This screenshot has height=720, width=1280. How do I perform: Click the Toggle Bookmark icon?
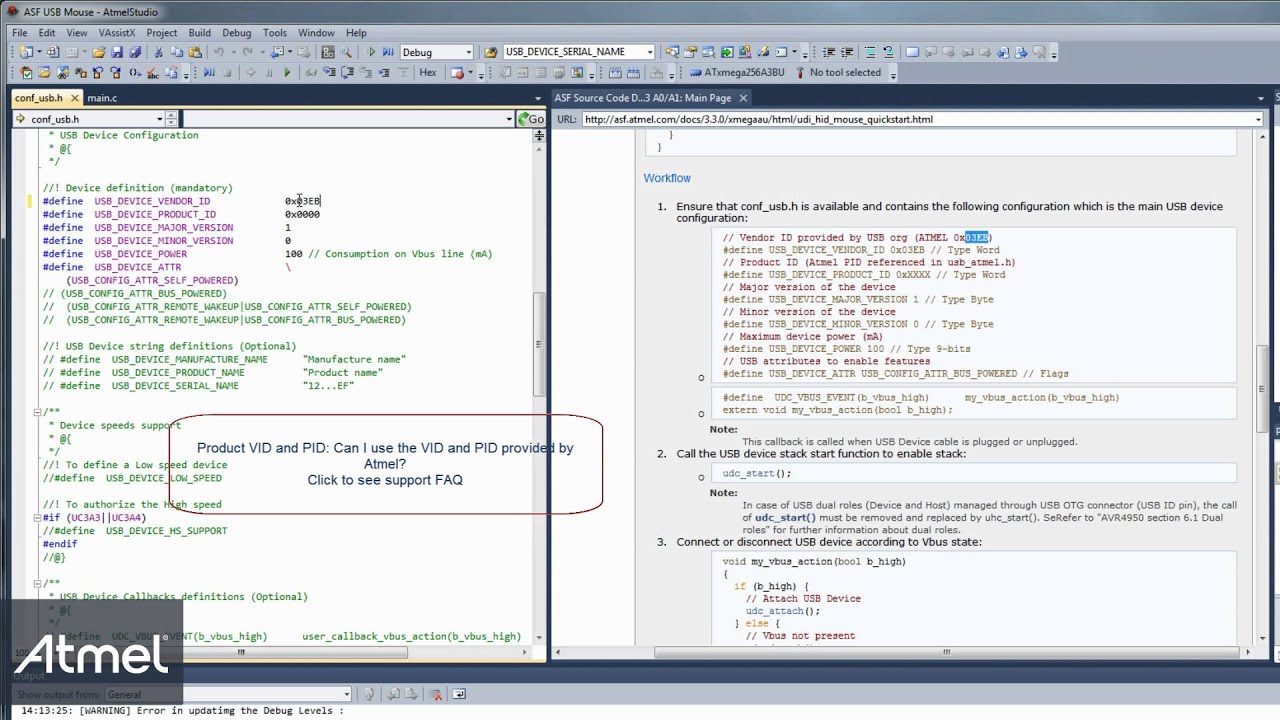tap(912, 52)
